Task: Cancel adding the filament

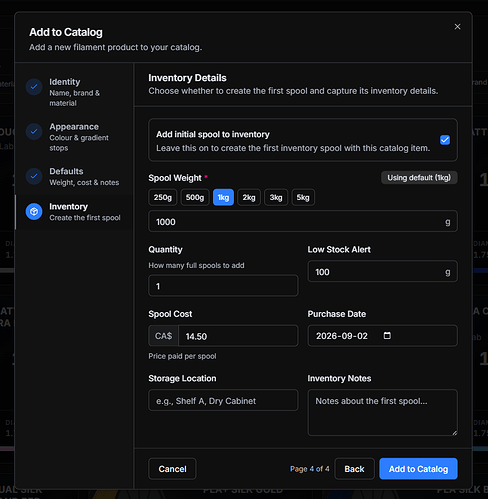Action: 172,469
